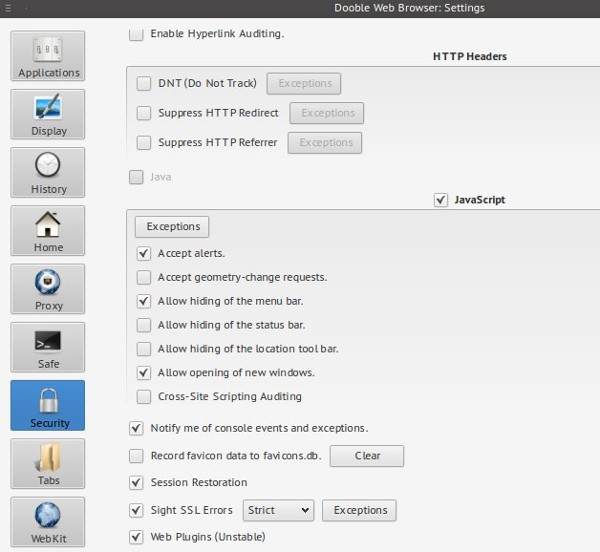The height and width of the screenshot is (552, 600).
Task: Open the Tabs settings section
Action: pos(48,462)
